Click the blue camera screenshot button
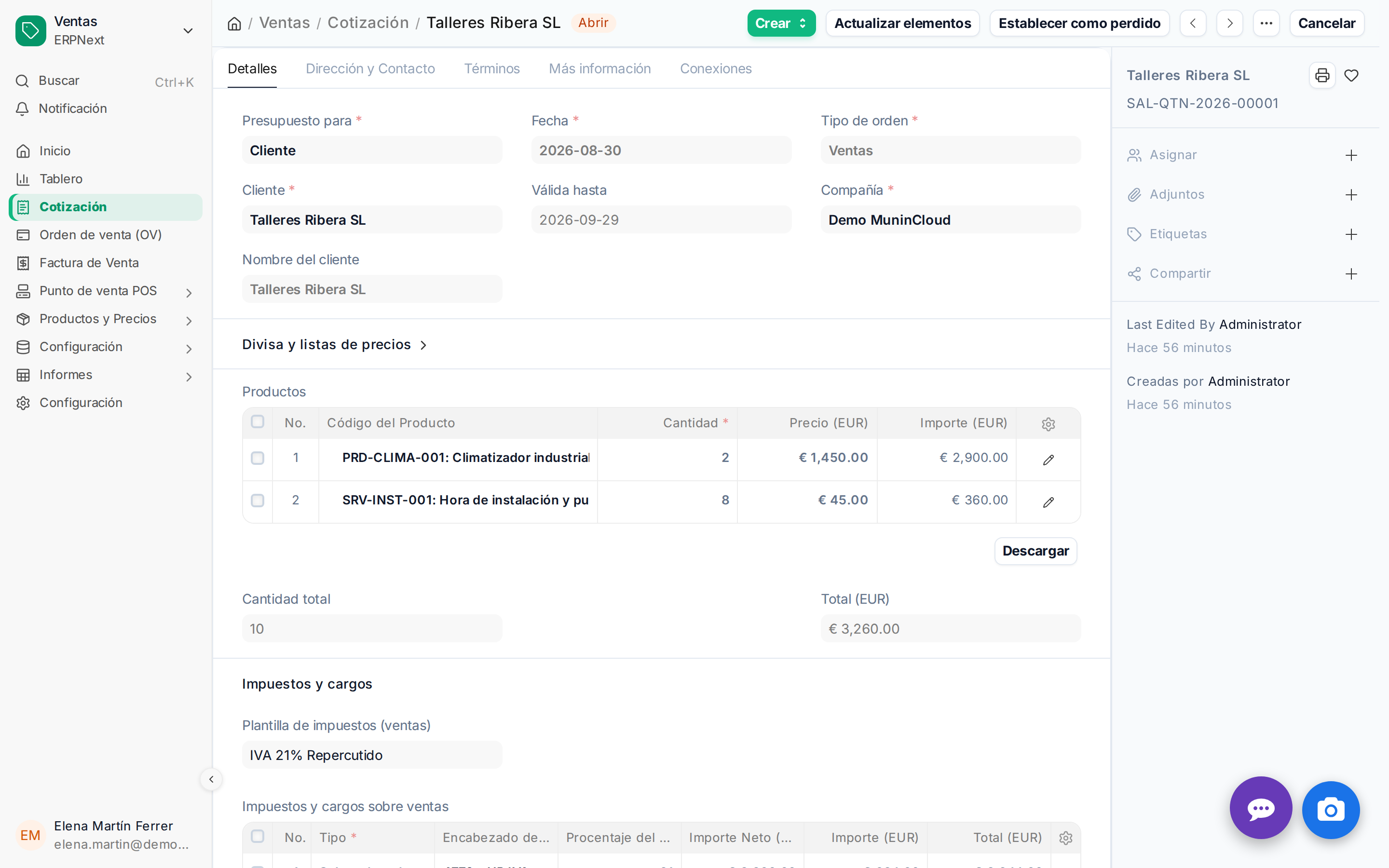Screen dimensions: 1389x868 point(1331,810)
